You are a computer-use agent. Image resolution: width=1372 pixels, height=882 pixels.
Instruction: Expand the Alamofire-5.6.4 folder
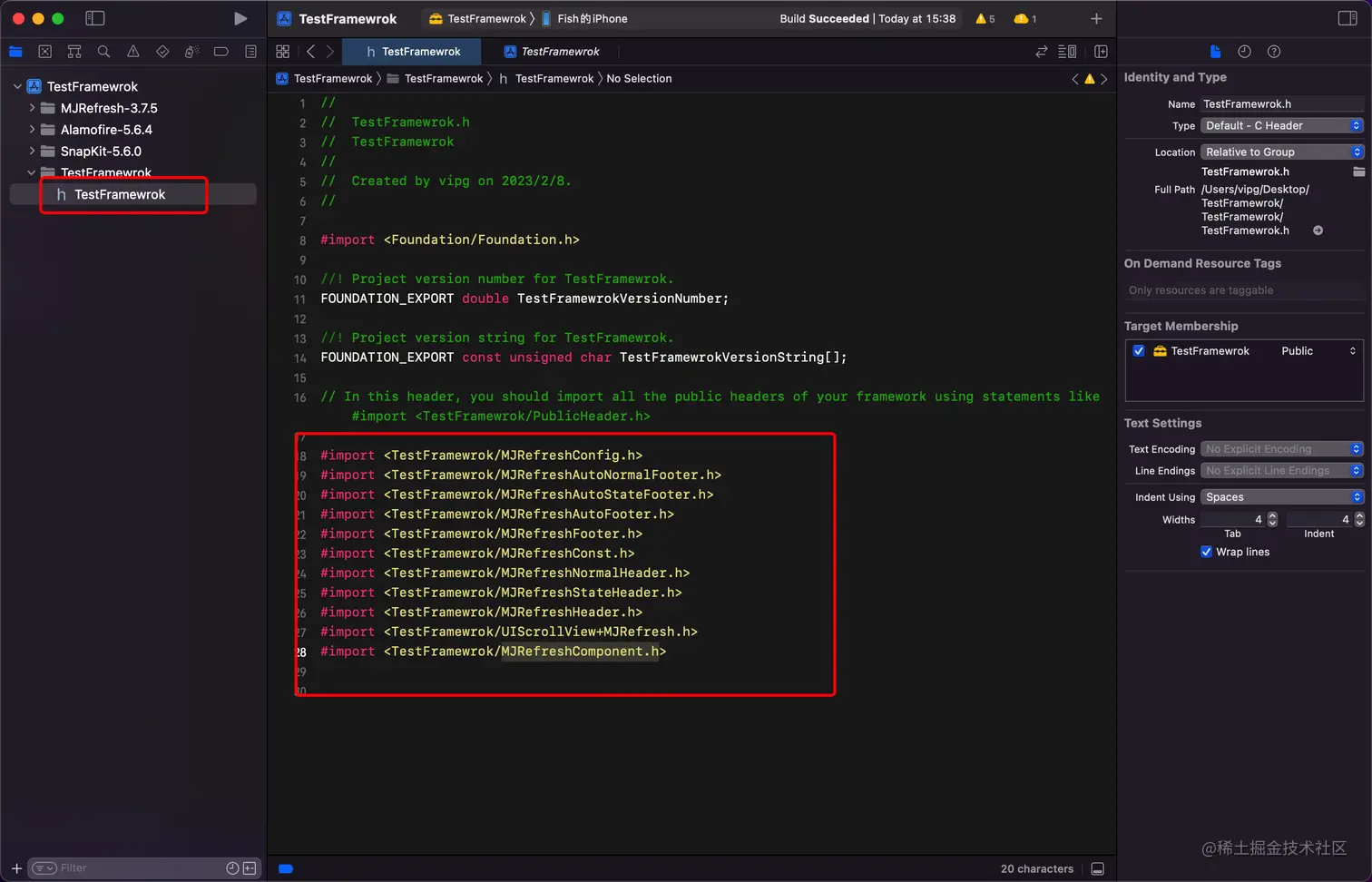coord(32,130)
